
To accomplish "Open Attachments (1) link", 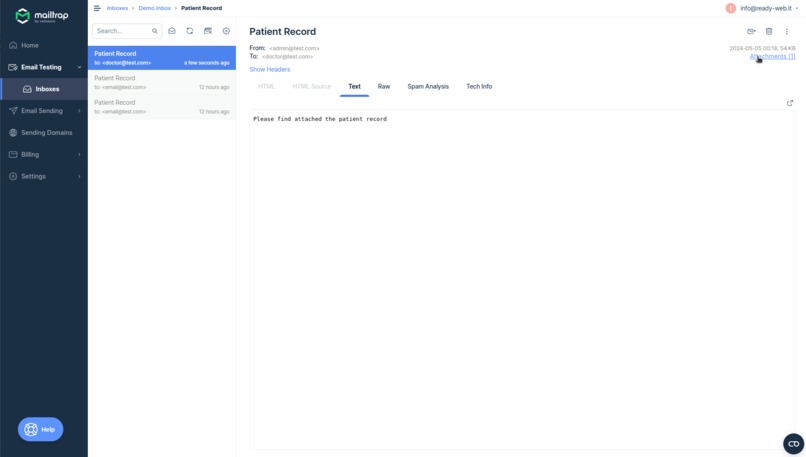I will click(773, 57).
